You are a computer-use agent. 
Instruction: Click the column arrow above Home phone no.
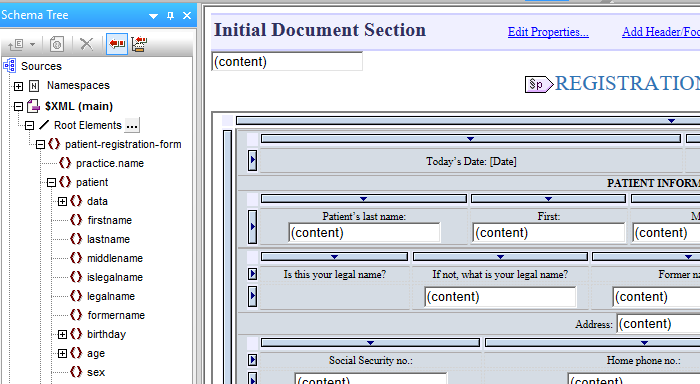[644, 342]
